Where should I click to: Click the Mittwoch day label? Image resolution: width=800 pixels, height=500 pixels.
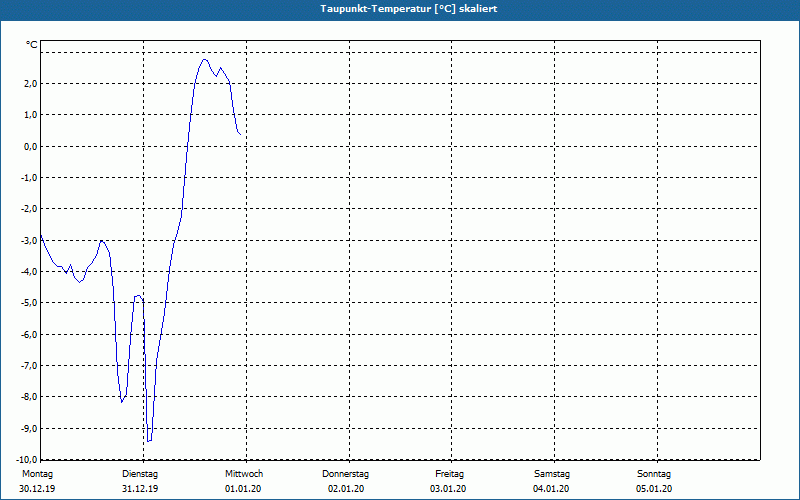tap(244, 474)
